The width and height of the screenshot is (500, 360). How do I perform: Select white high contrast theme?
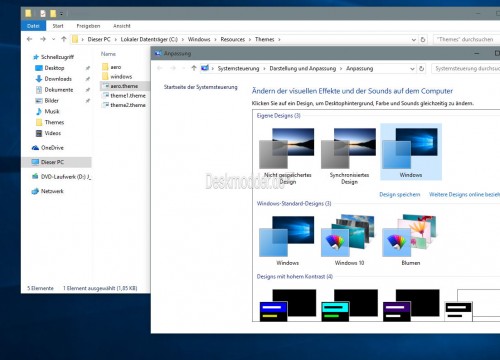coord(472,305)
